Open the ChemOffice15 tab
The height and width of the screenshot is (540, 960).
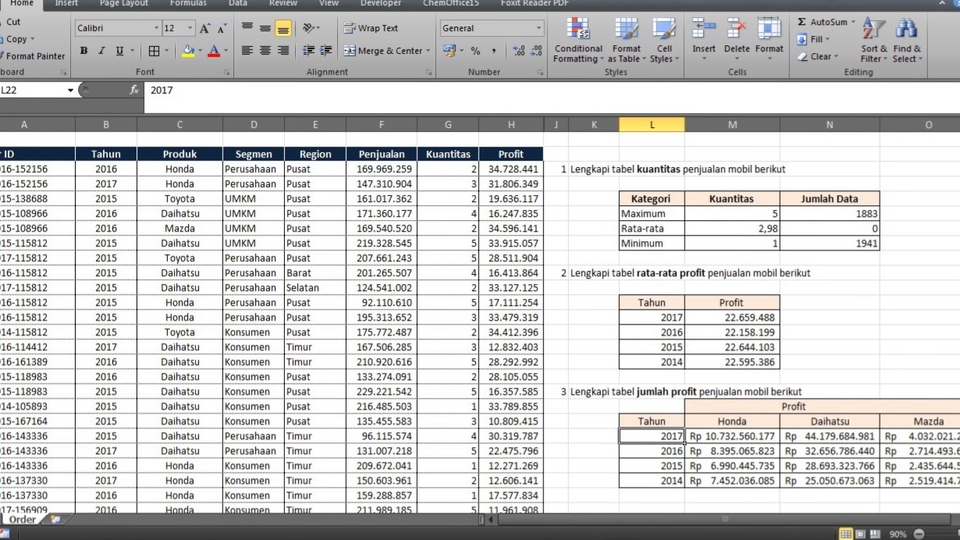pos(451,4)
